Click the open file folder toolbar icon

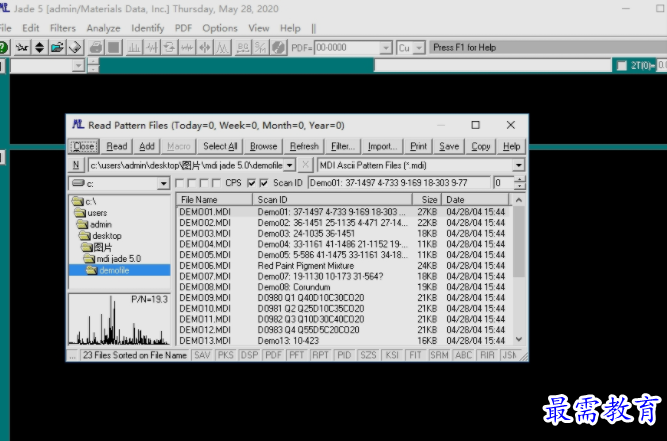click(57, 47)
